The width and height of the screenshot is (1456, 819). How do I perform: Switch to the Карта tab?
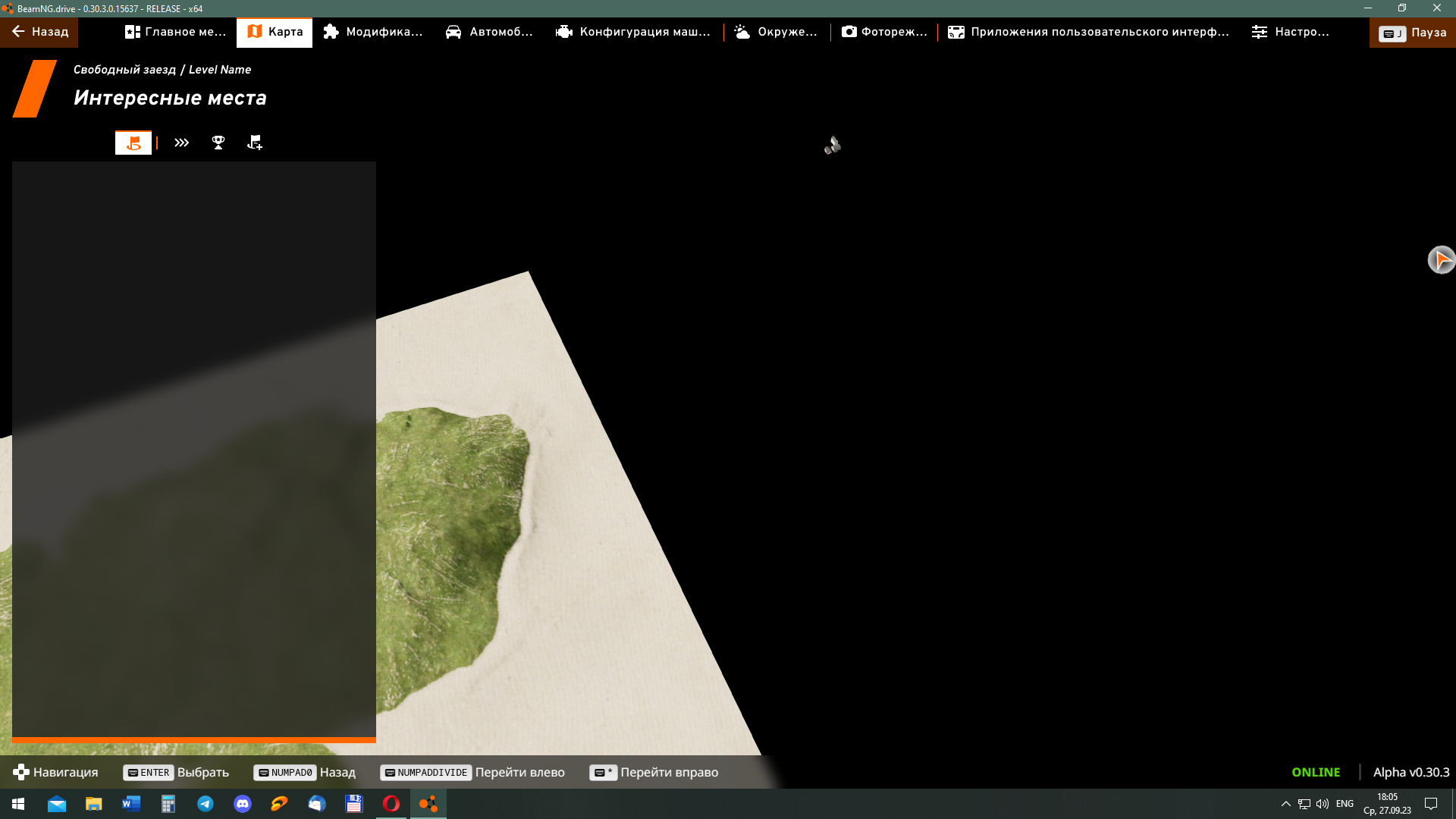point(275,32)
